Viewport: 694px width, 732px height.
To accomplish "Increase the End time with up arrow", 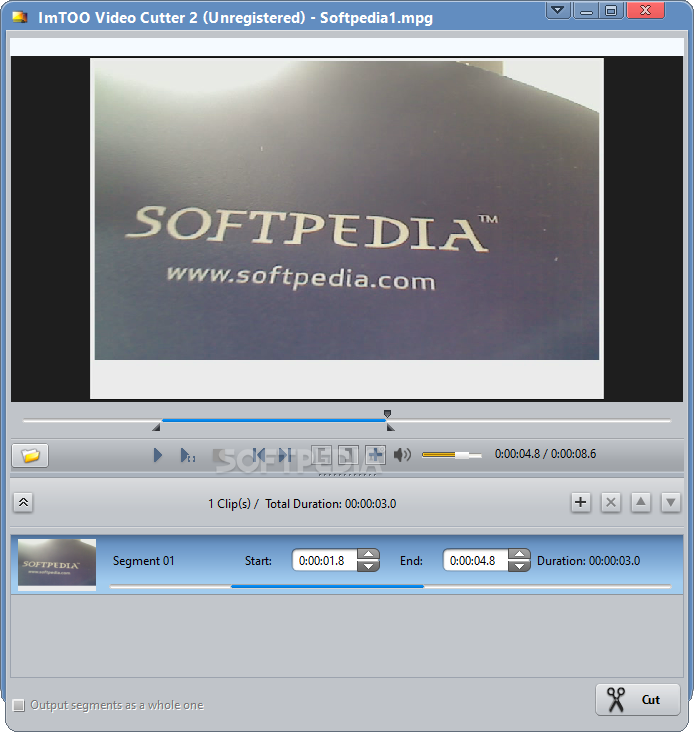I will click(519, 555).
